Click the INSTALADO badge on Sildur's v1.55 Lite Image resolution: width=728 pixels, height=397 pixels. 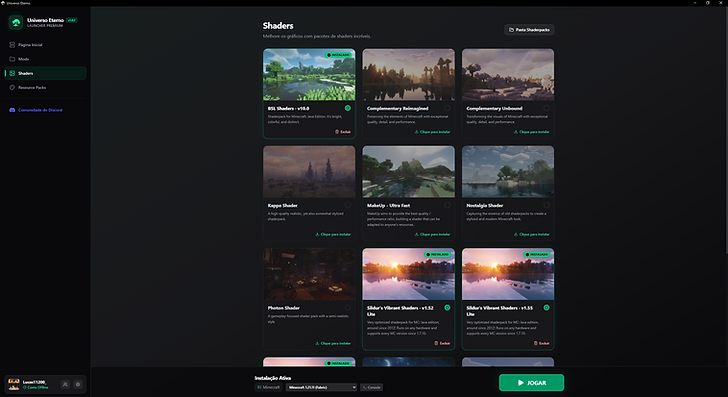537,254
